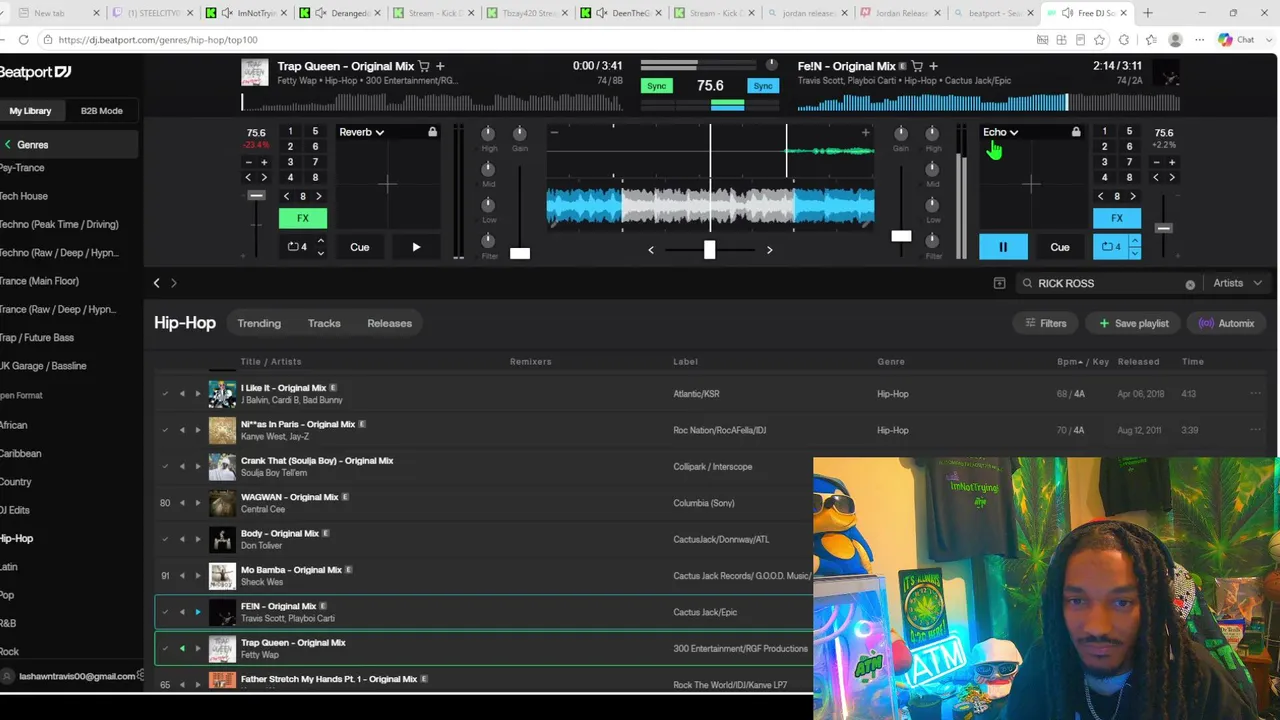Zoom in the waveform with plus icon
The height and width of the screenshot is (720, 1280).
(x=866, y=132)
